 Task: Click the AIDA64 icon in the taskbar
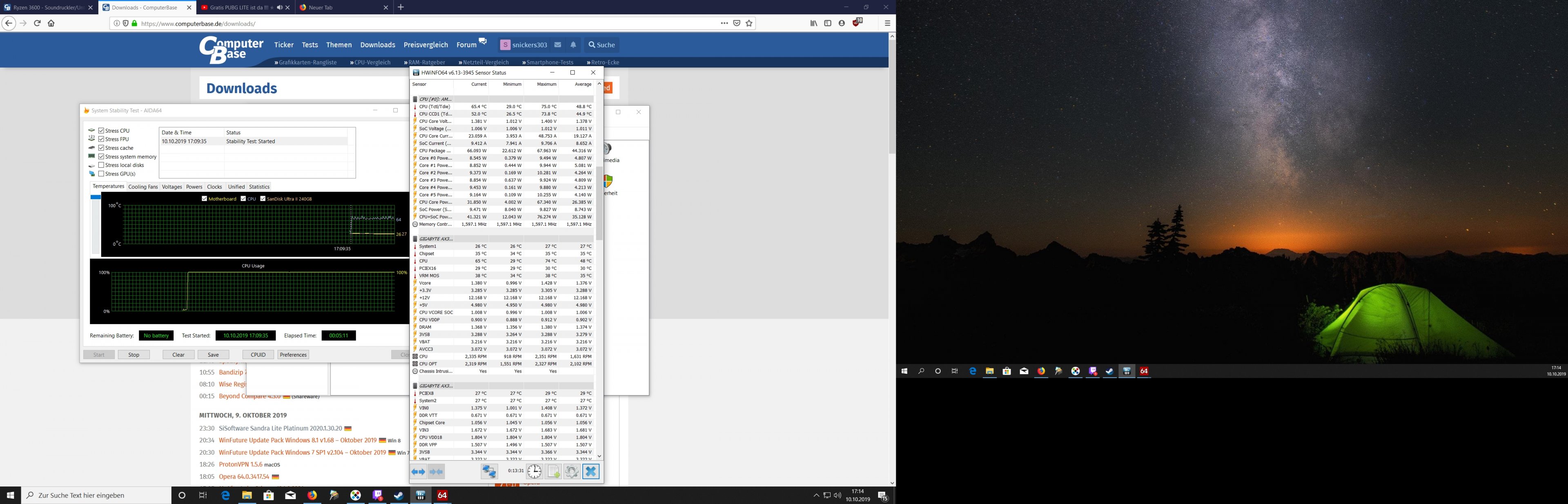(x=443, y=495)
